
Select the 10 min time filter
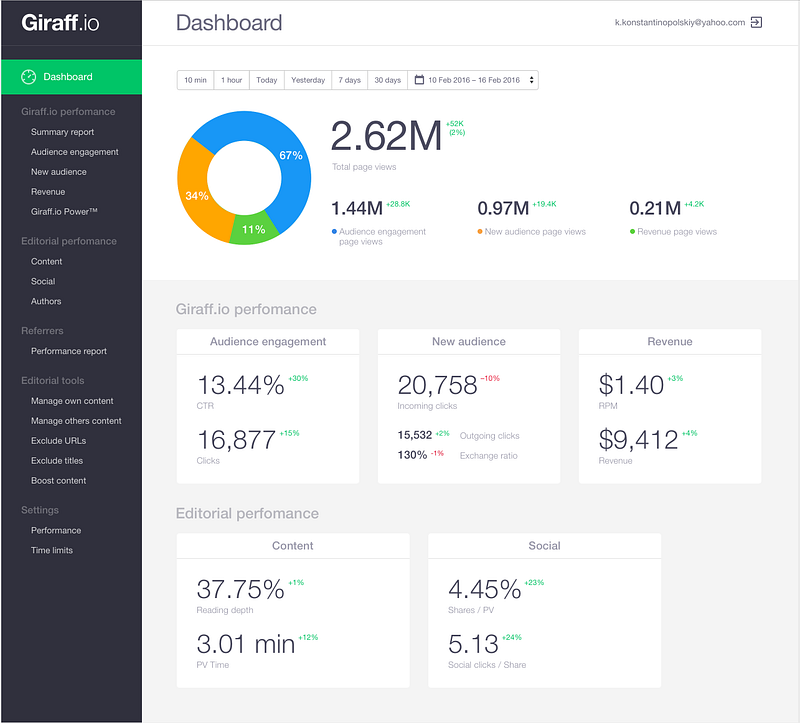point(195,80)
